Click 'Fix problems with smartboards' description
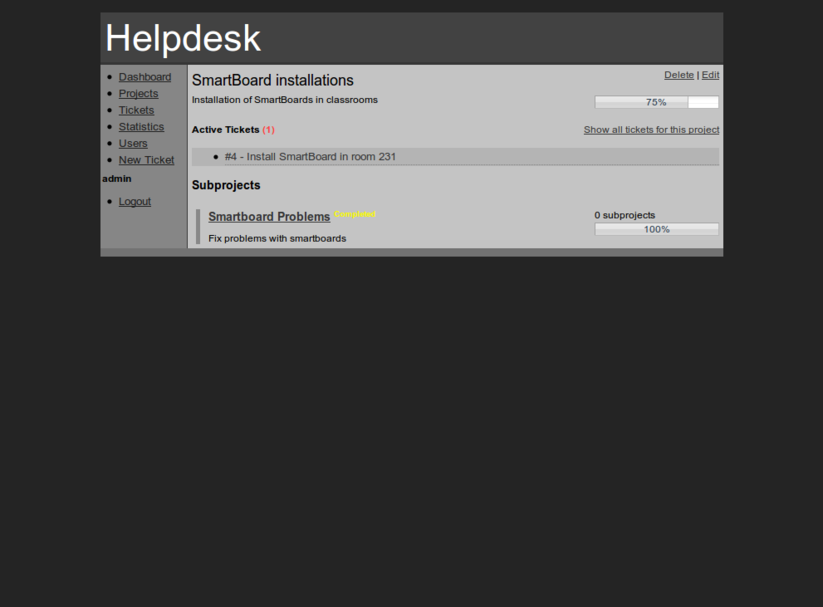Screen dimensions: 823x607 [277, 238]
